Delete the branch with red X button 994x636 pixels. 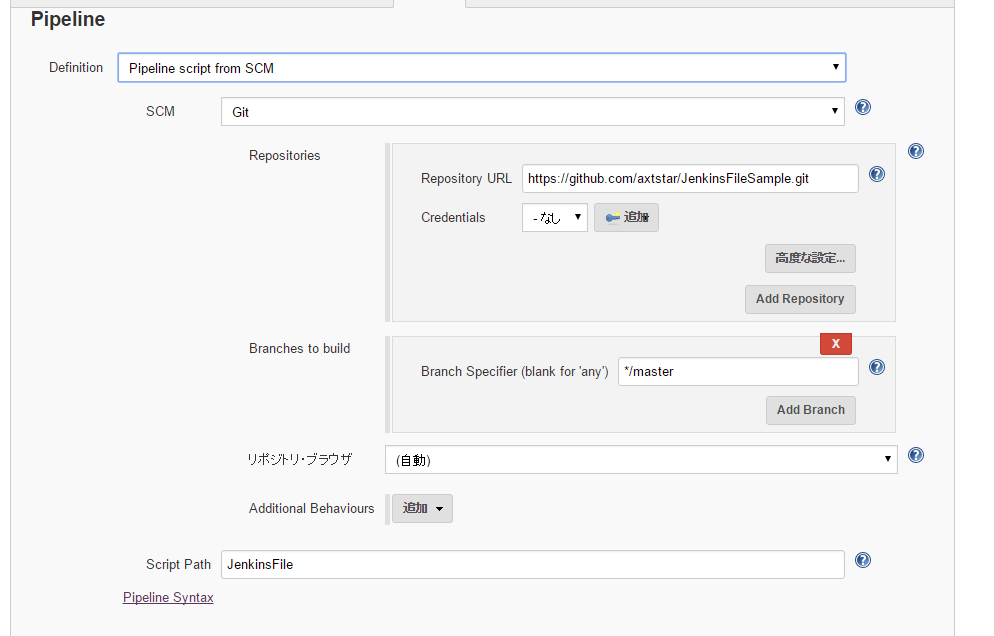point(836,344)
